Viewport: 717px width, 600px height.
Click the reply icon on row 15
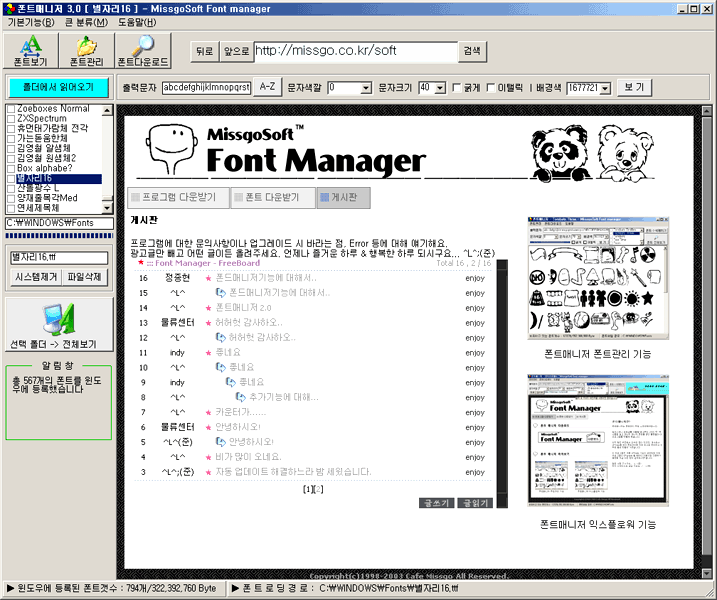coord(220,293)
